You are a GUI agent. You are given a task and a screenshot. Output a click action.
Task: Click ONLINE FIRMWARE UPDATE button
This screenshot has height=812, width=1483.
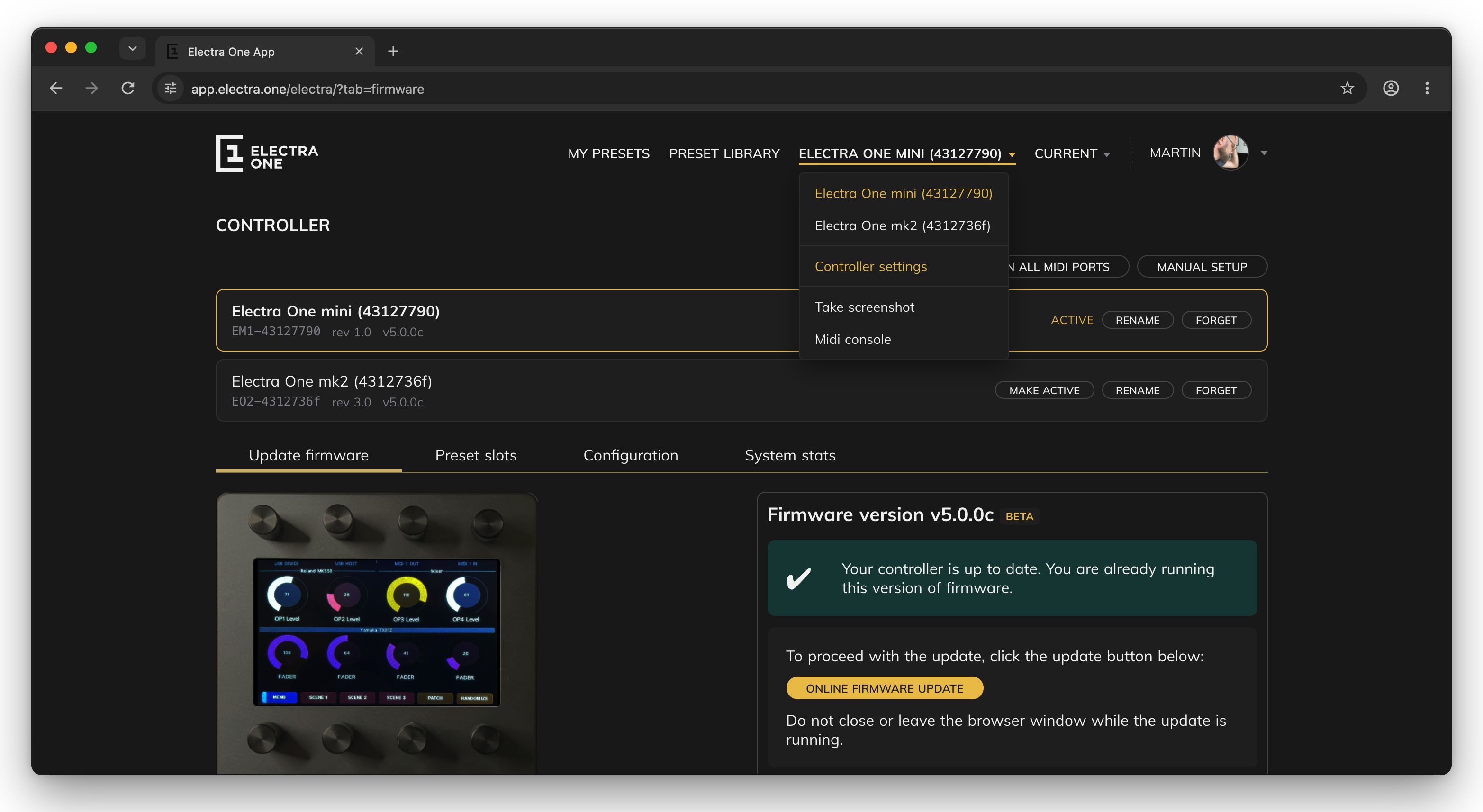click(x=884, y=688)
